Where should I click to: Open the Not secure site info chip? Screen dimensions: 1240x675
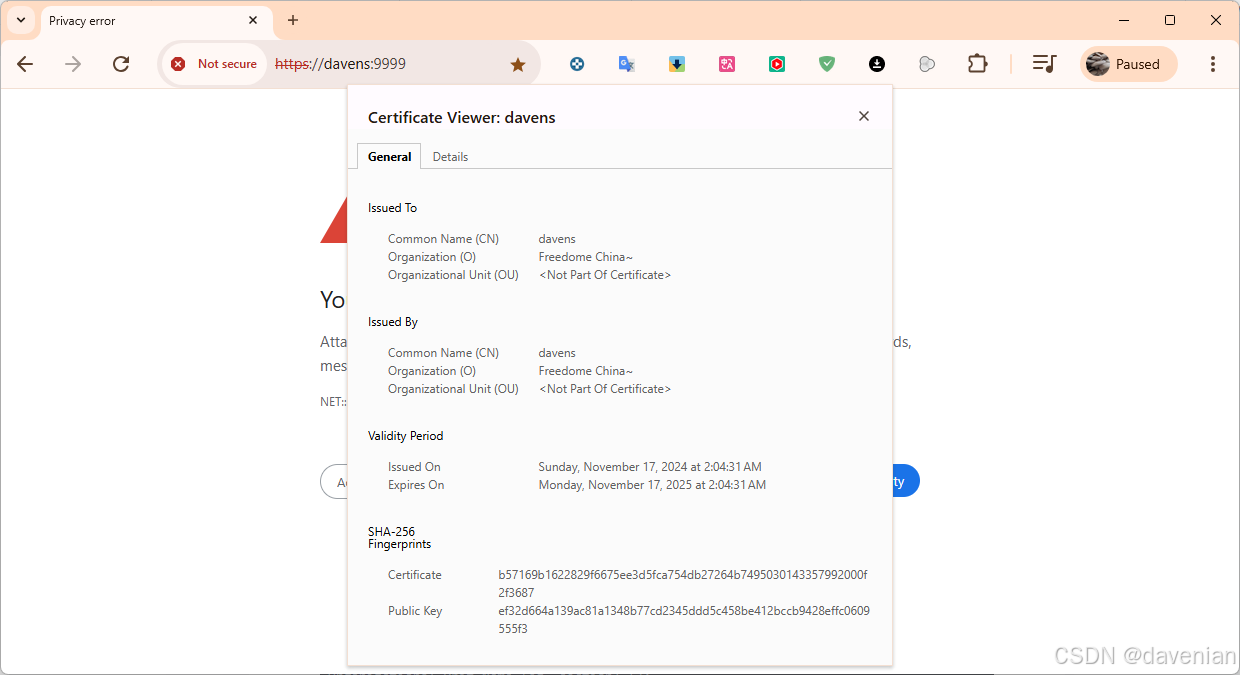tap(214, 64)
